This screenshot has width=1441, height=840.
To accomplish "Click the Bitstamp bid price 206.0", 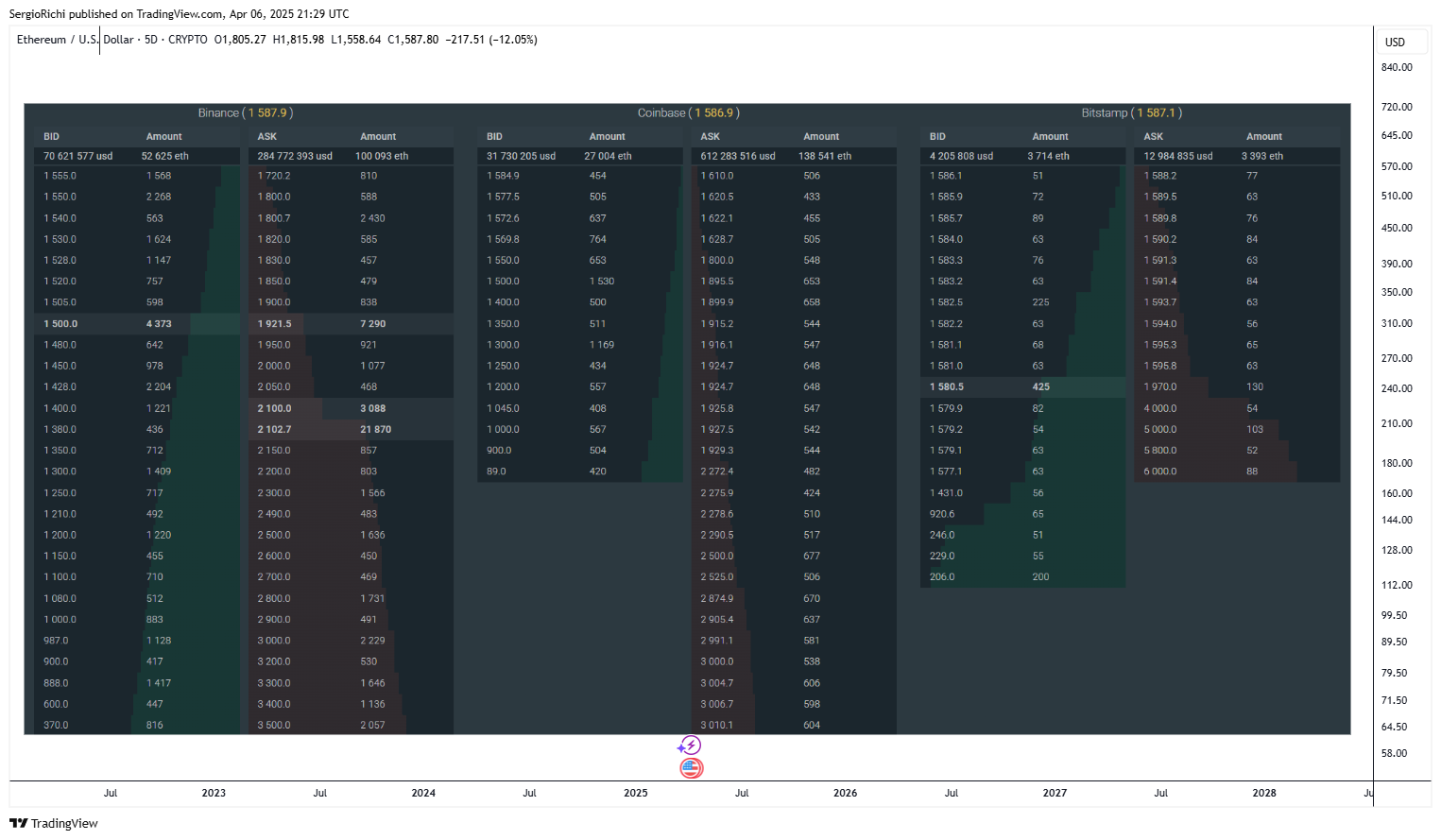I will 942,577.
